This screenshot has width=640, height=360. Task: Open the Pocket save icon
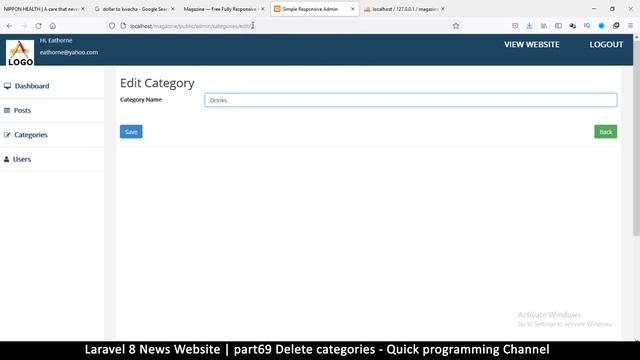coord(515,26)
